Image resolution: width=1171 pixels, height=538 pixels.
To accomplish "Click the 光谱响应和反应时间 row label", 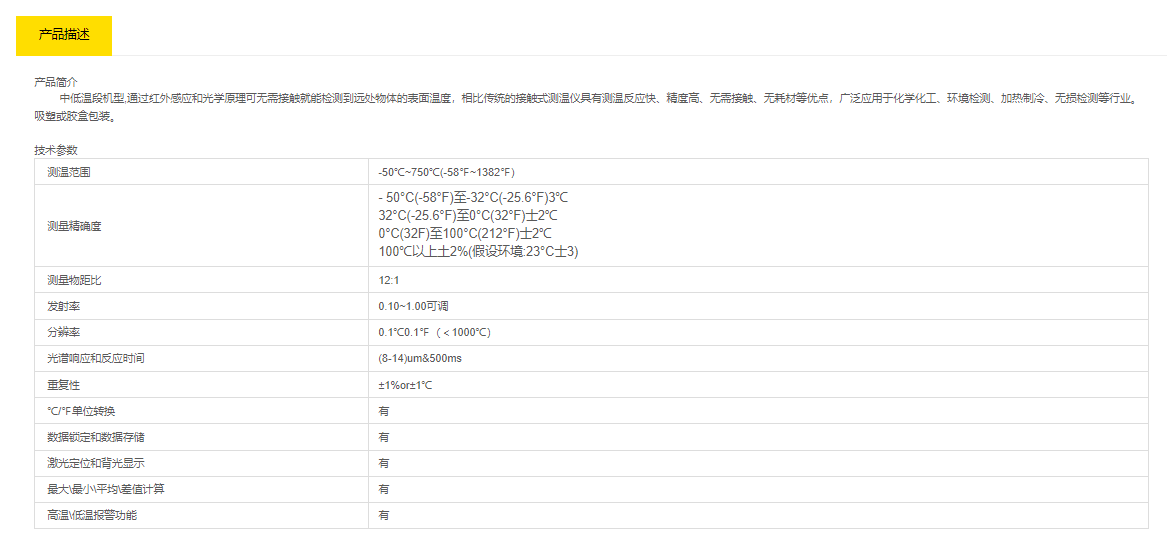I will (x=96, y=358).
